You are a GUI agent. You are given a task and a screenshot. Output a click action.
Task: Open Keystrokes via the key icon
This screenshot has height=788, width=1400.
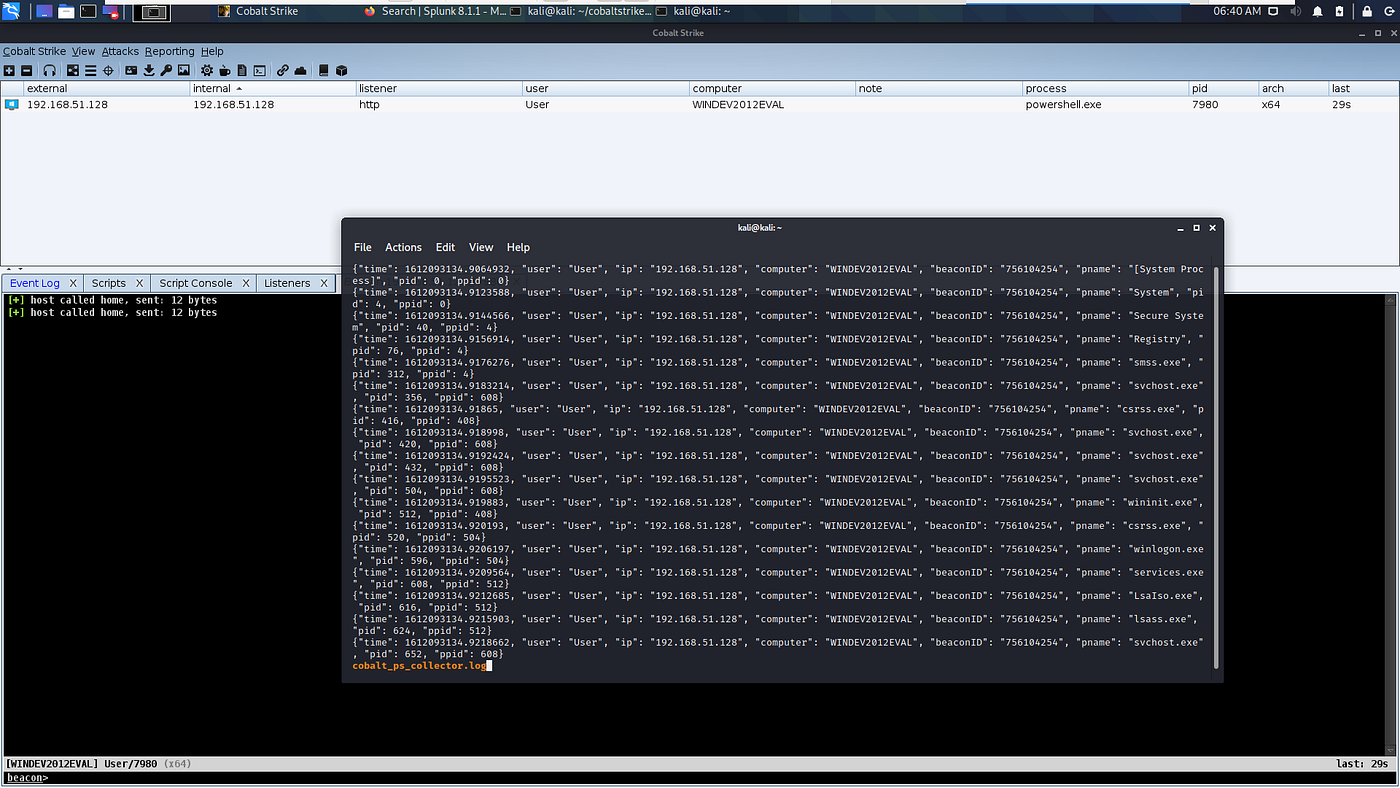(166, 71)
